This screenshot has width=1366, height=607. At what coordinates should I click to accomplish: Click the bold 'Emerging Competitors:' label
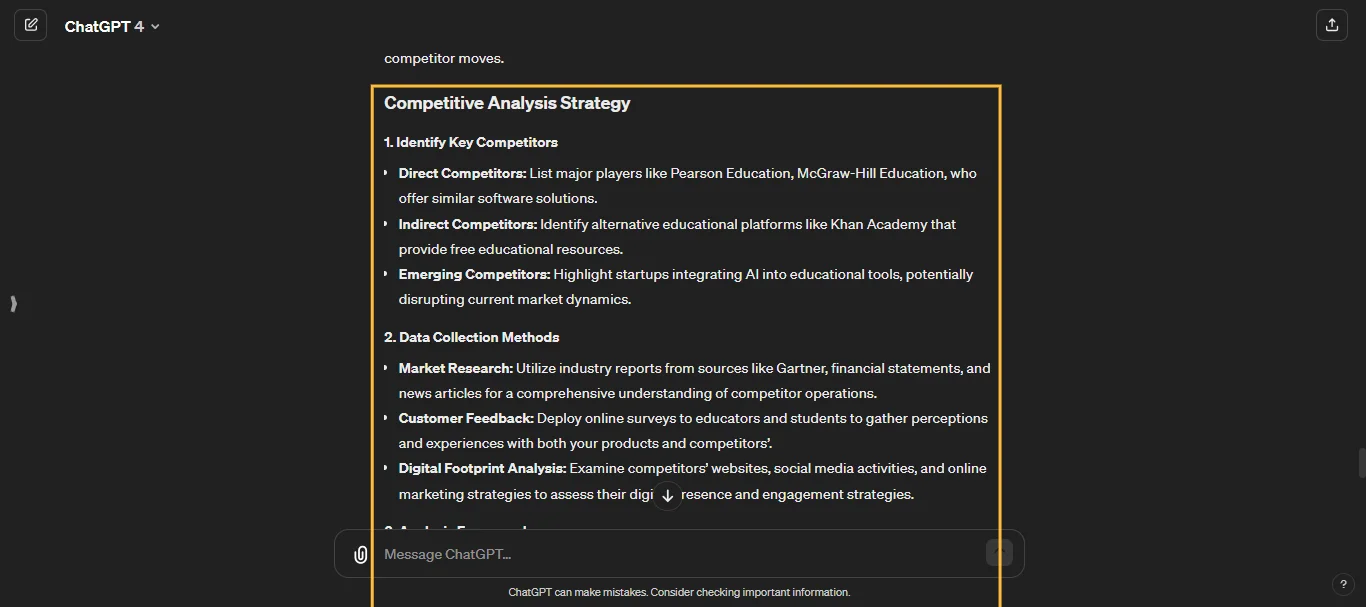pos(474,273)
